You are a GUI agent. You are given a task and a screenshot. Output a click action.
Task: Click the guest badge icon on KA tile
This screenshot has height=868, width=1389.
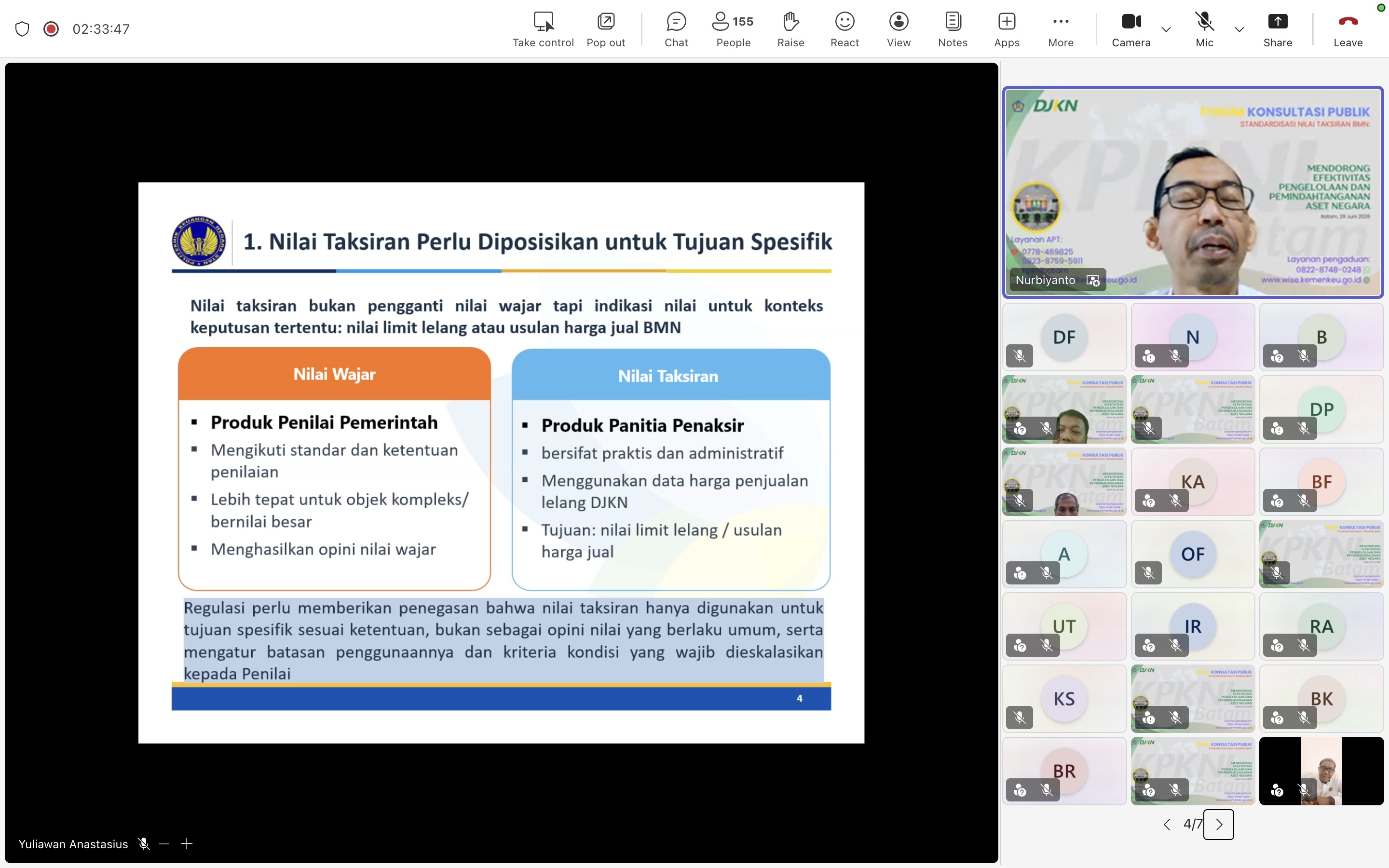1148,501
